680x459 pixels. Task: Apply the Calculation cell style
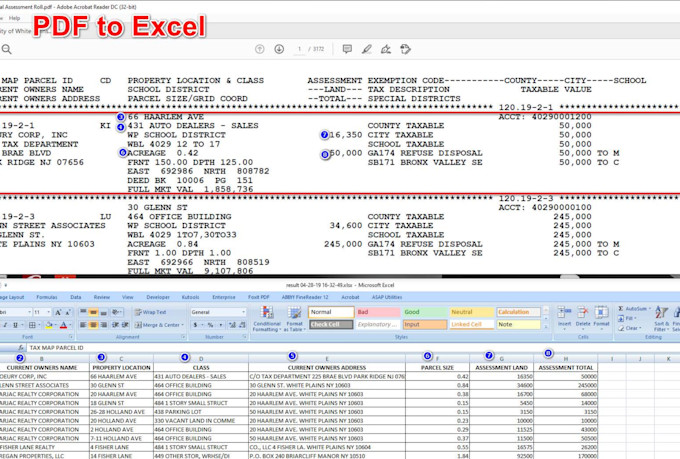(x=518, y=312)
